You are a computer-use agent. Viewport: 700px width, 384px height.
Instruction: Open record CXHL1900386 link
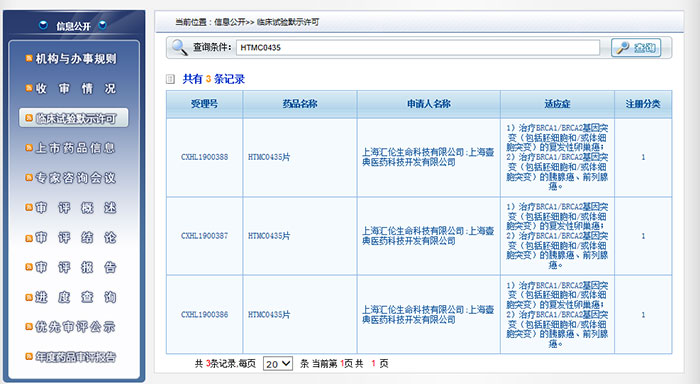204,314
